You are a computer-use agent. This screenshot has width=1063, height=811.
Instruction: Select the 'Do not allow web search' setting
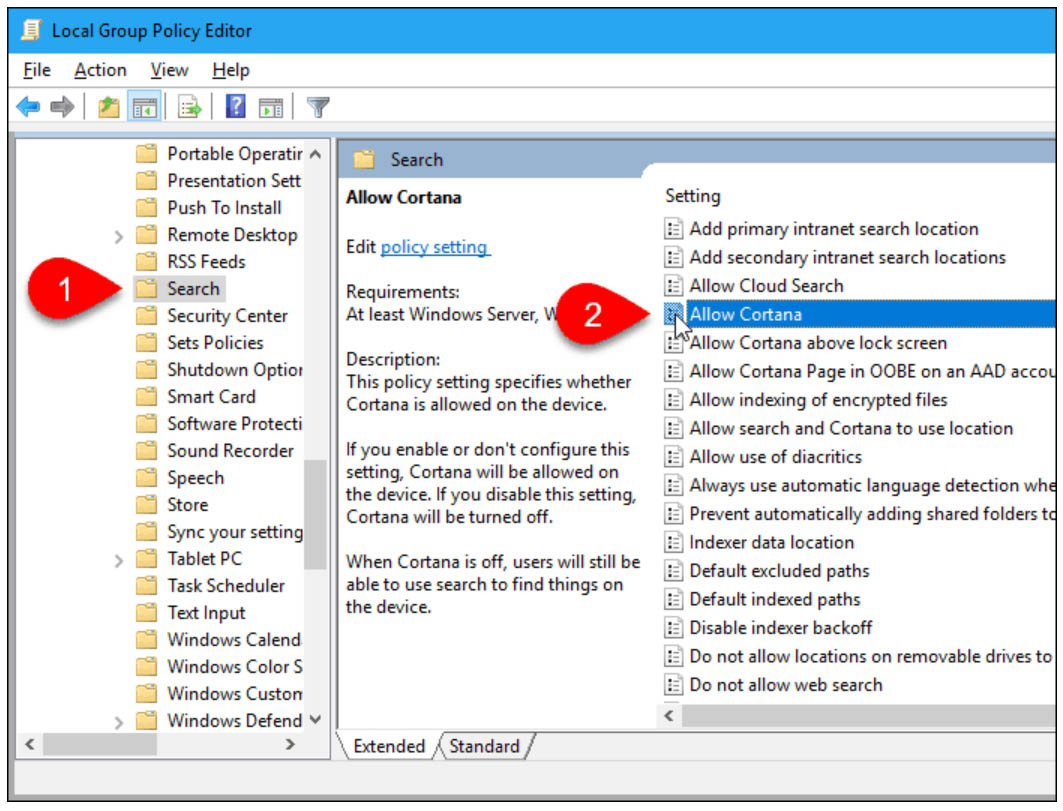(x=785, y=685)
